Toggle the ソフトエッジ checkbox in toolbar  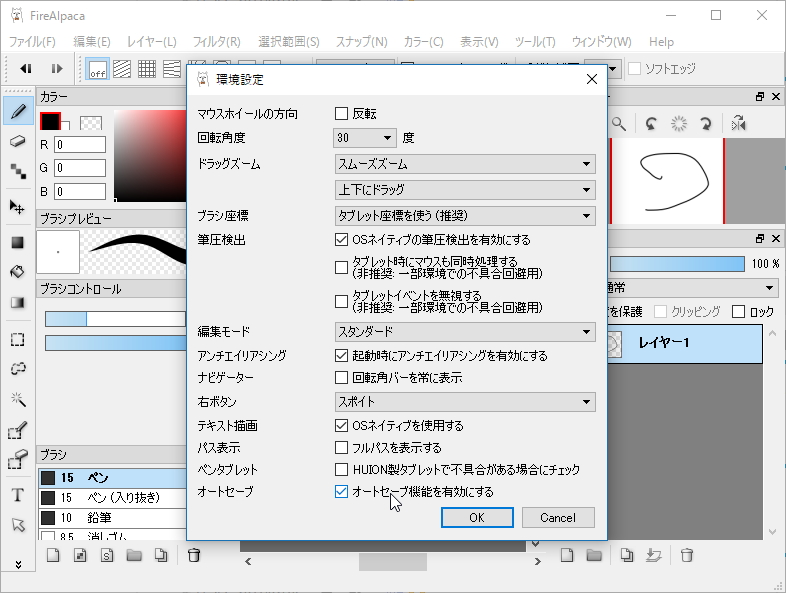point(635,69)
